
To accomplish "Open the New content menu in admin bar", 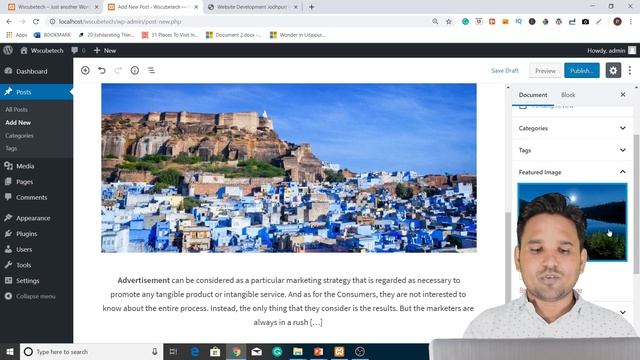I will click(105, 50).
